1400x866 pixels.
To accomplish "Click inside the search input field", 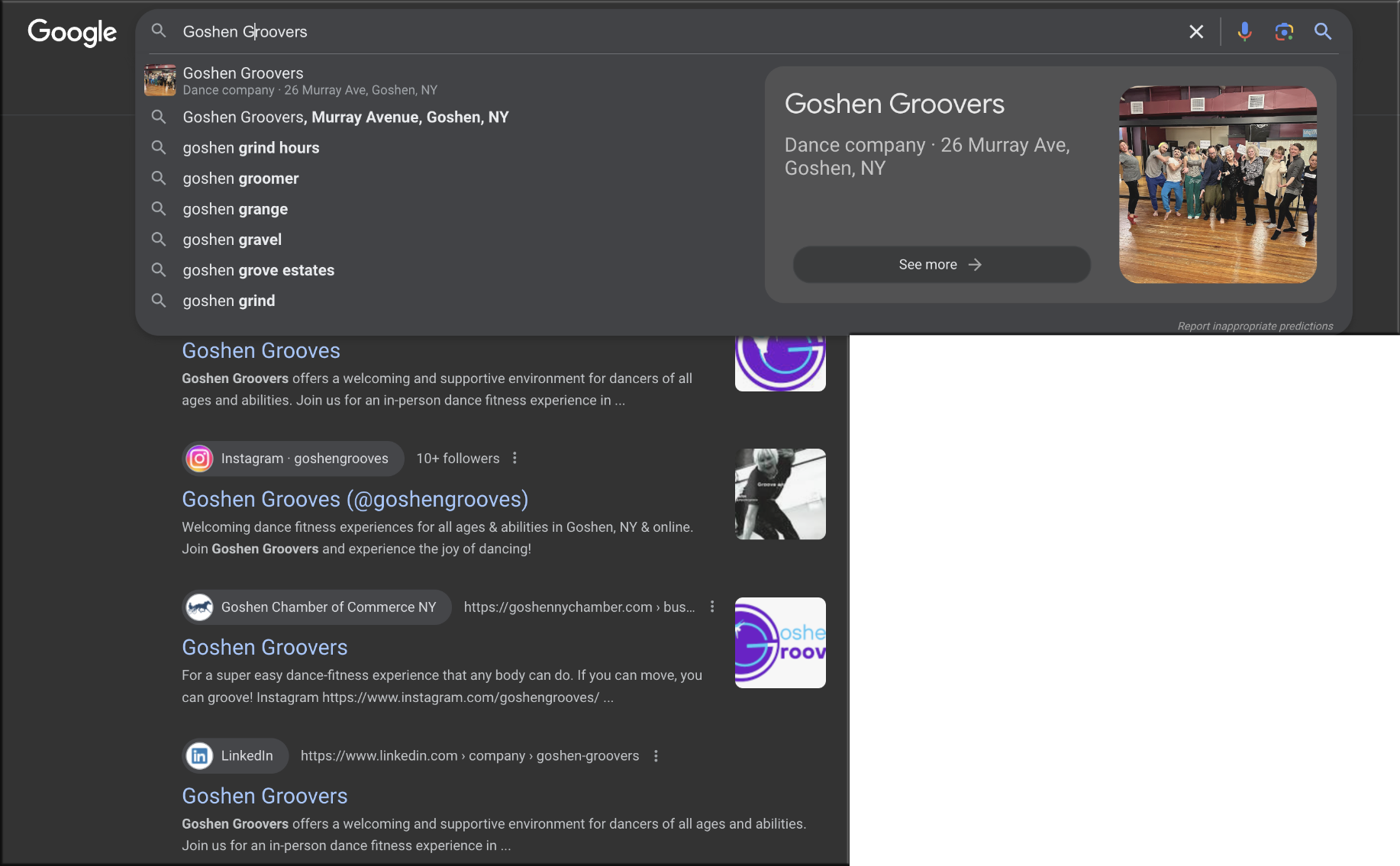I will coord(534,31).
